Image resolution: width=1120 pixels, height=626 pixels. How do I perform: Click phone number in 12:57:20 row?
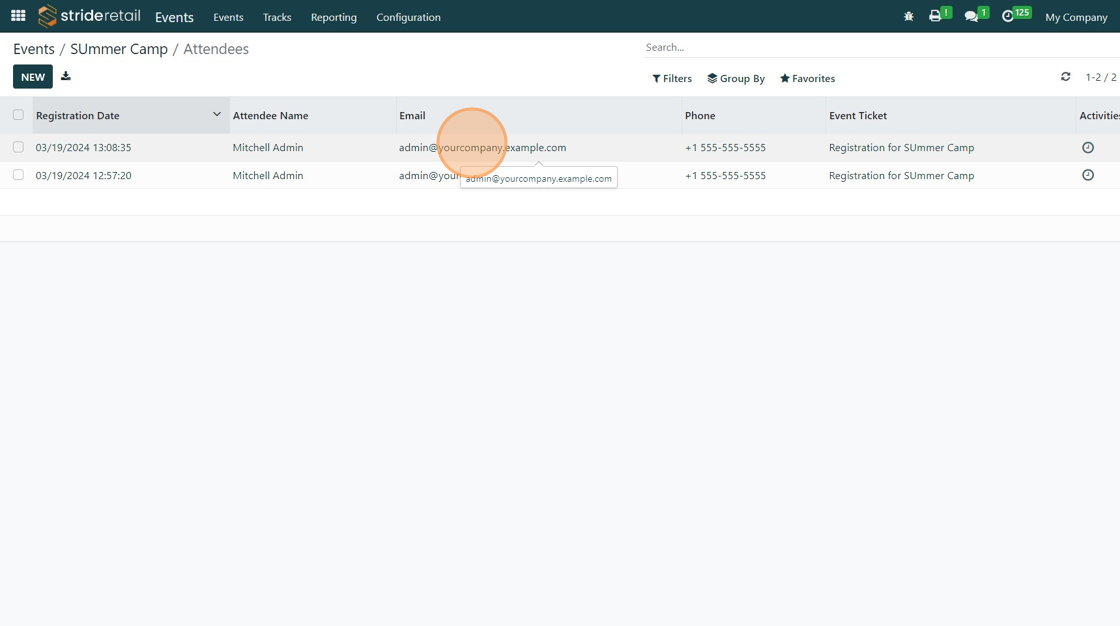click(725, 175)
